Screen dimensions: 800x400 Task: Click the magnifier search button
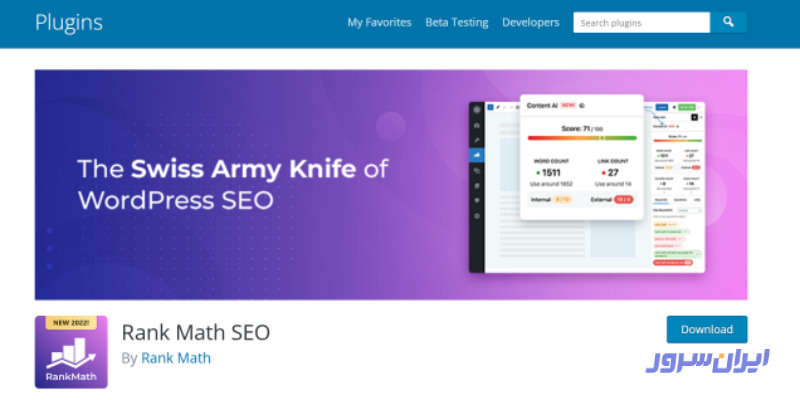coord(728,22)
